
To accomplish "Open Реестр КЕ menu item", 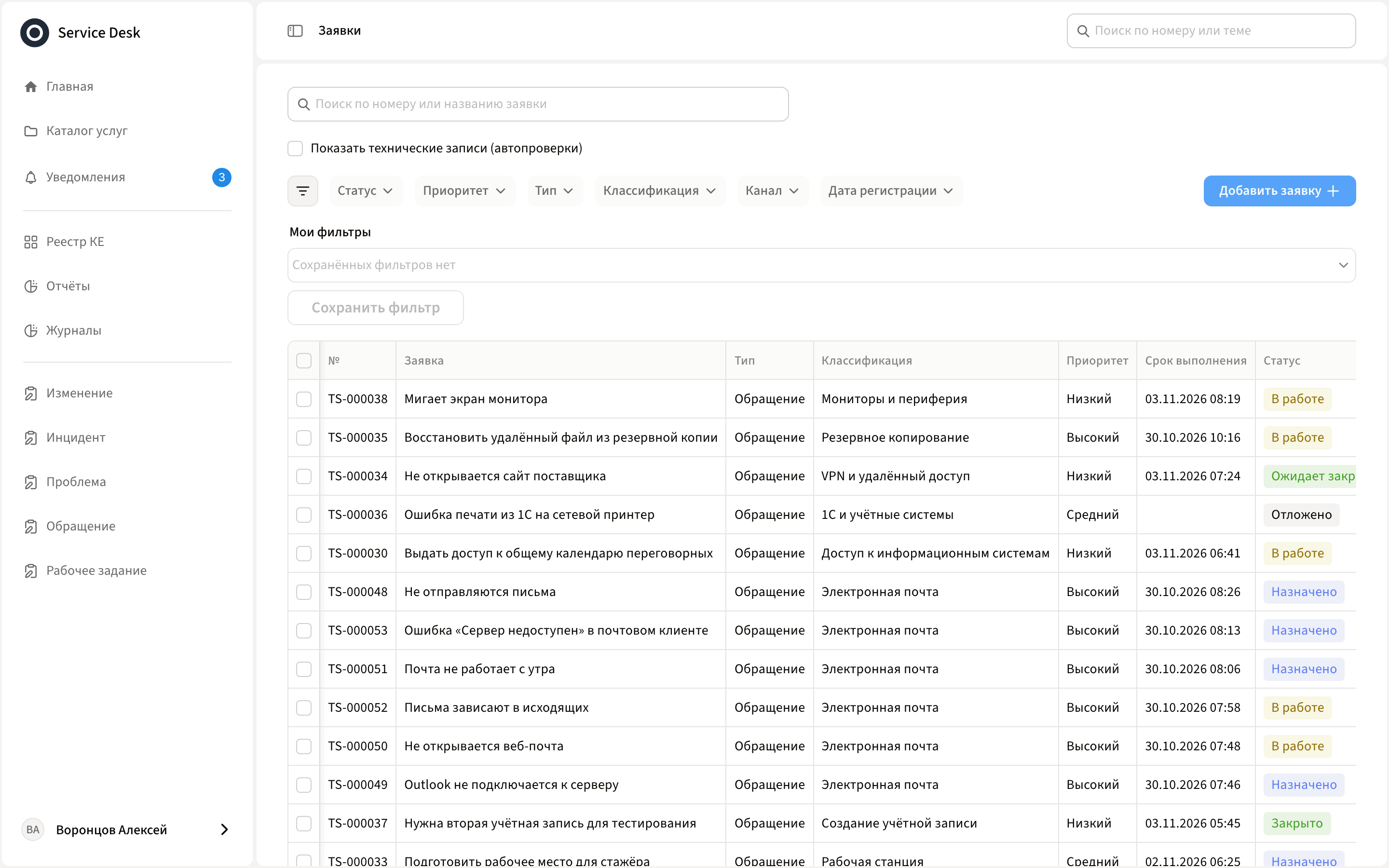I will [x=75, y=242].
